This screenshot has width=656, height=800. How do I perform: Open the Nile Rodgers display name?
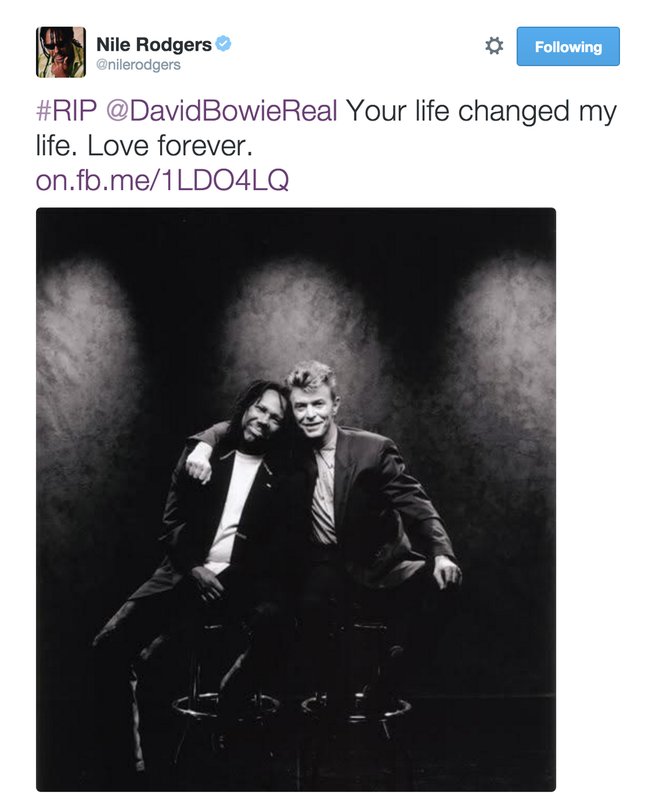tap(154, 44)
